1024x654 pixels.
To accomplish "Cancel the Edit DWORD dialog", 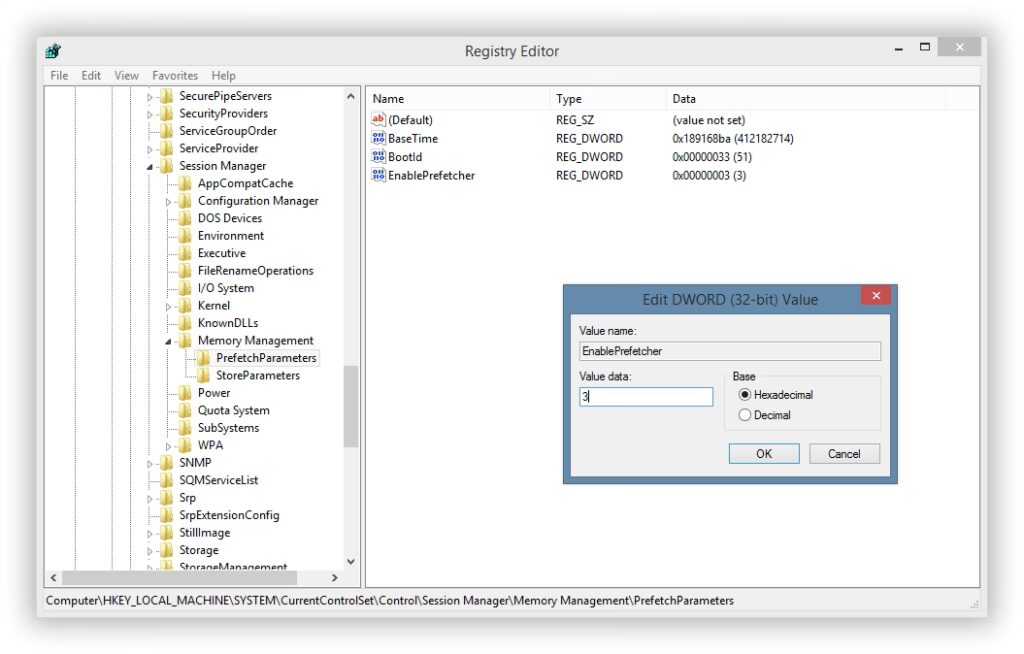I will tap(844, 453).
